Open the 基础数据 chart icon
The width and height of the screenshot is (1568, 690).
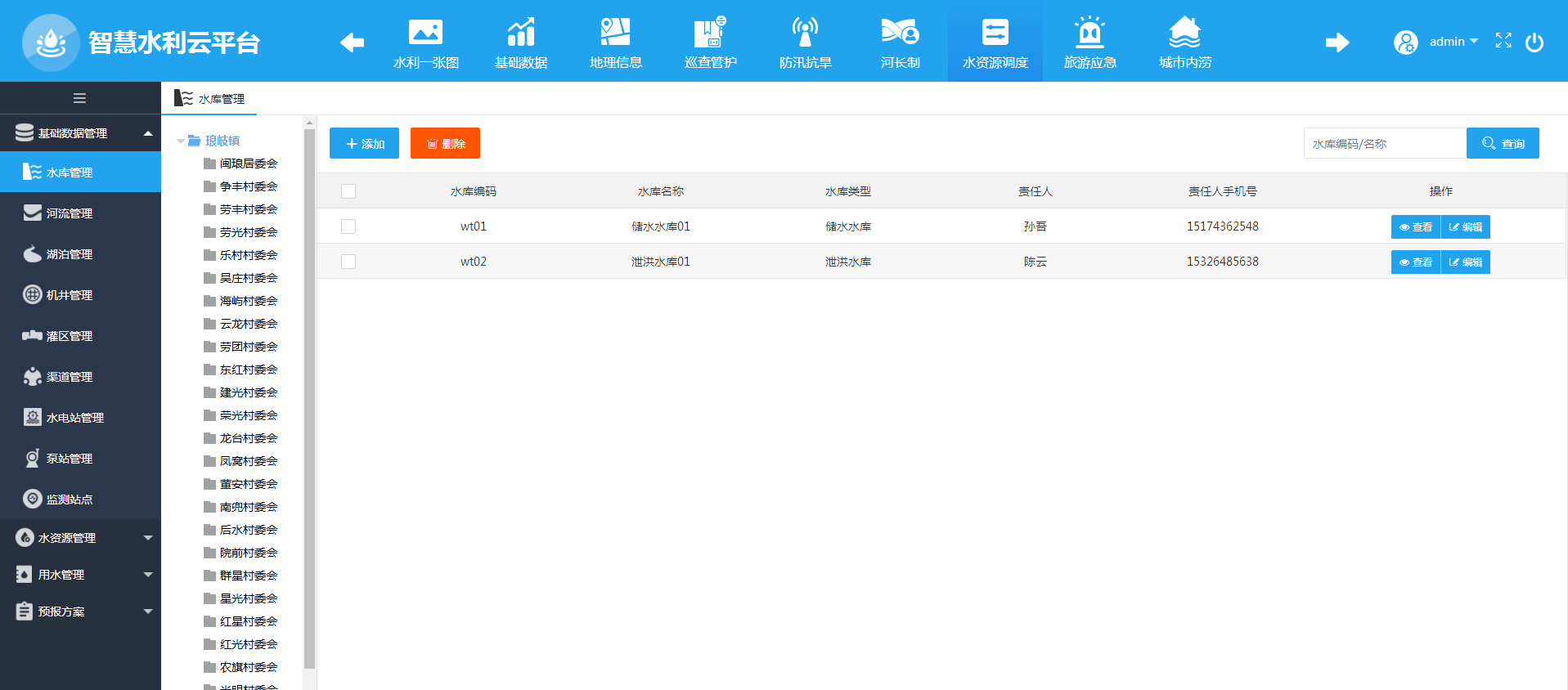pos(520,33)
